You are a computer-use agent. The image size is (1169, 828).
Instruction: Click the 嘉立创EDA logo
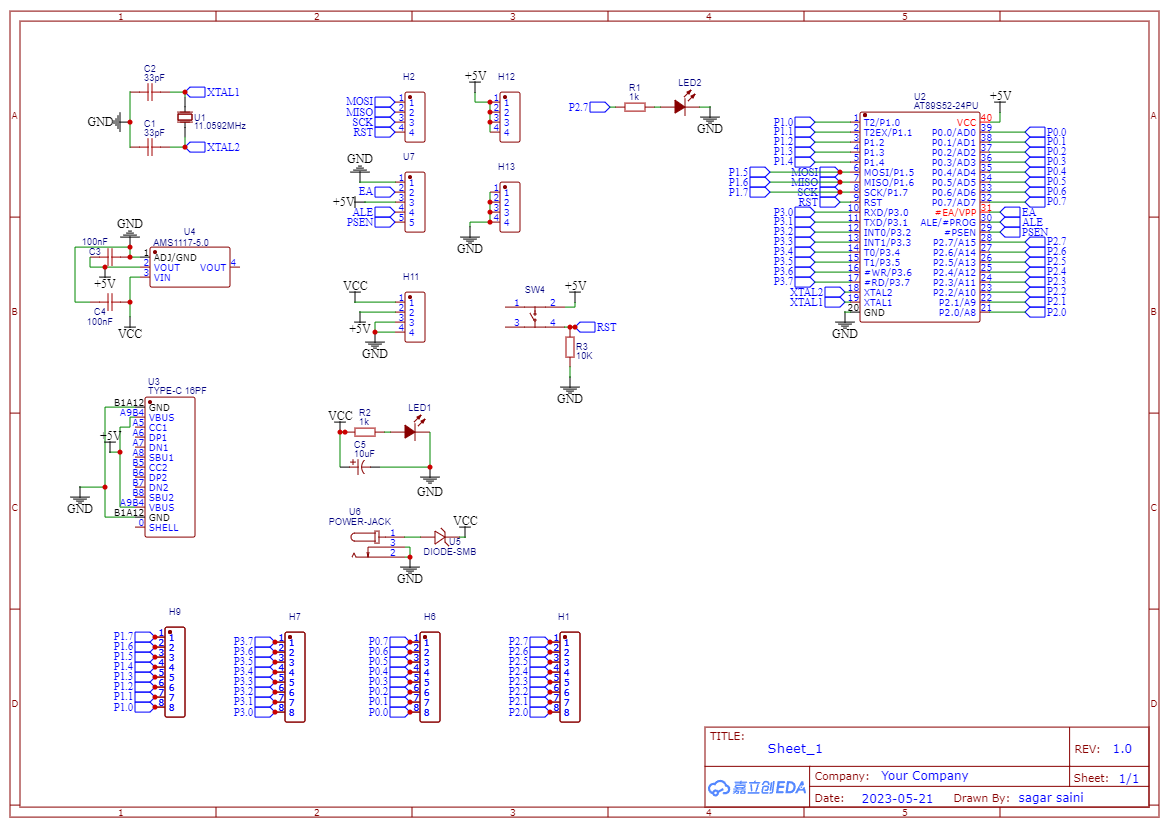(755, 788)
